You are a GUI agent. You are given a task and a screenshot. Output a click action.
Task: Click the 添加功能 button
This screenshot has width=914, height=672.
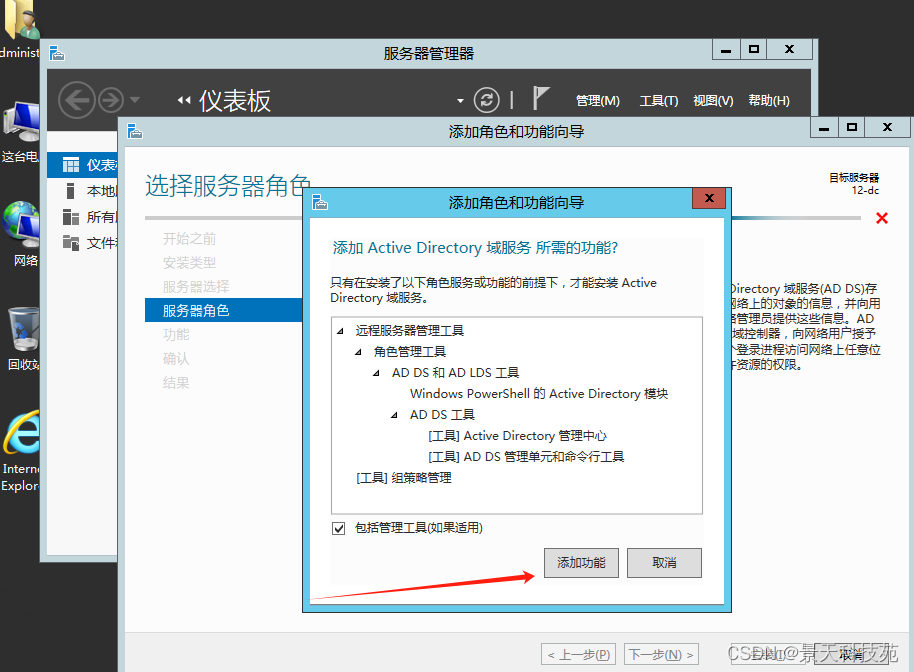(581, 562)
